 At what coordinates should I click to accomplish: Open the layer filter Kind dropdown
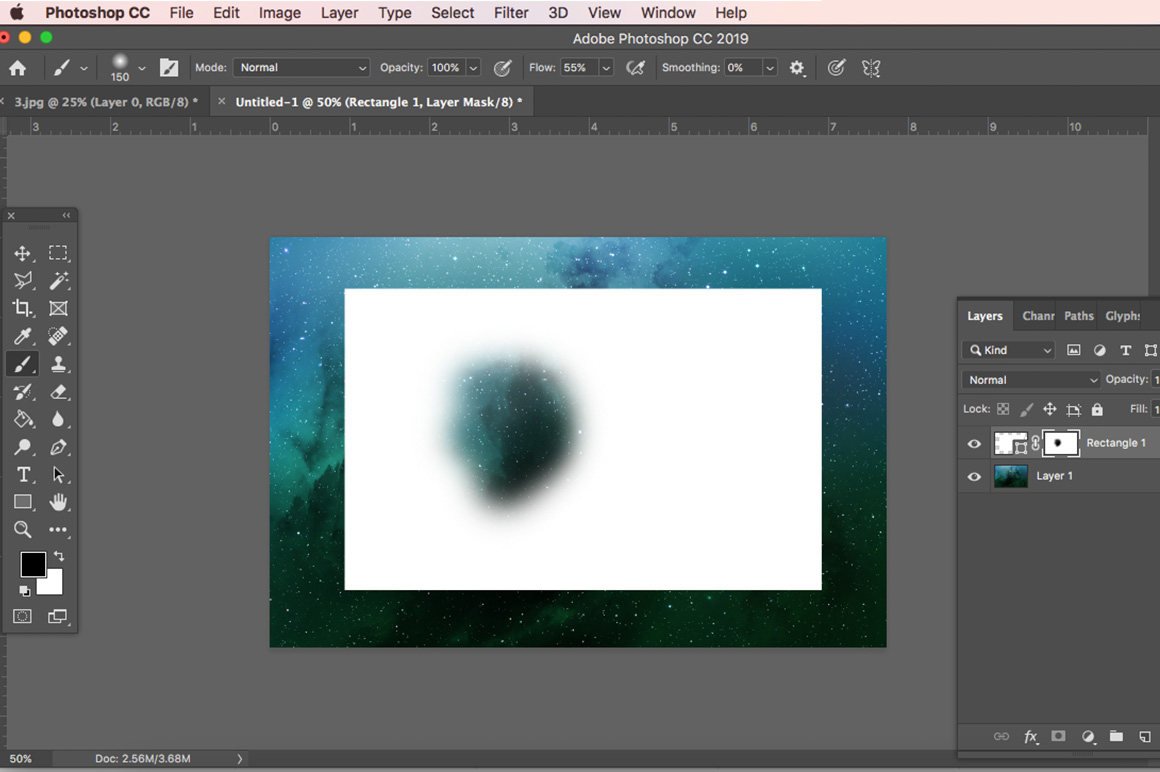[1010, 350]
